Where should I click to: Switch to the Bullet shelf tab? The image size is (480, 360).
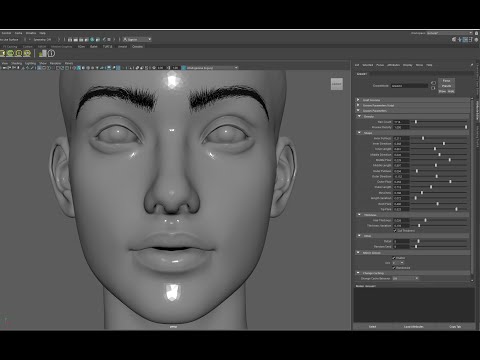click(x=94, y=47)
